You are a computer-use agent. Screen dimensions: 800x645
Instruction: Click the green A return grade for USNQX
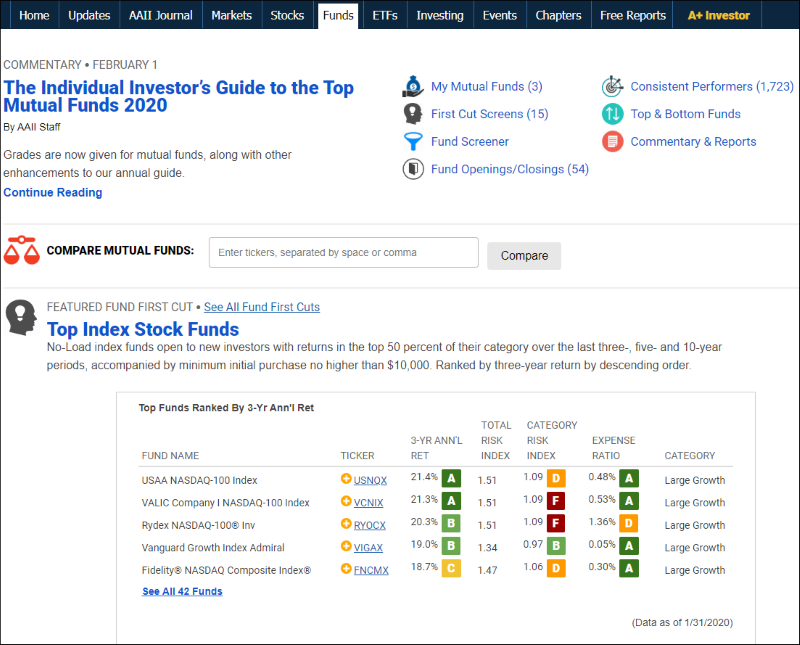point(451,479)
